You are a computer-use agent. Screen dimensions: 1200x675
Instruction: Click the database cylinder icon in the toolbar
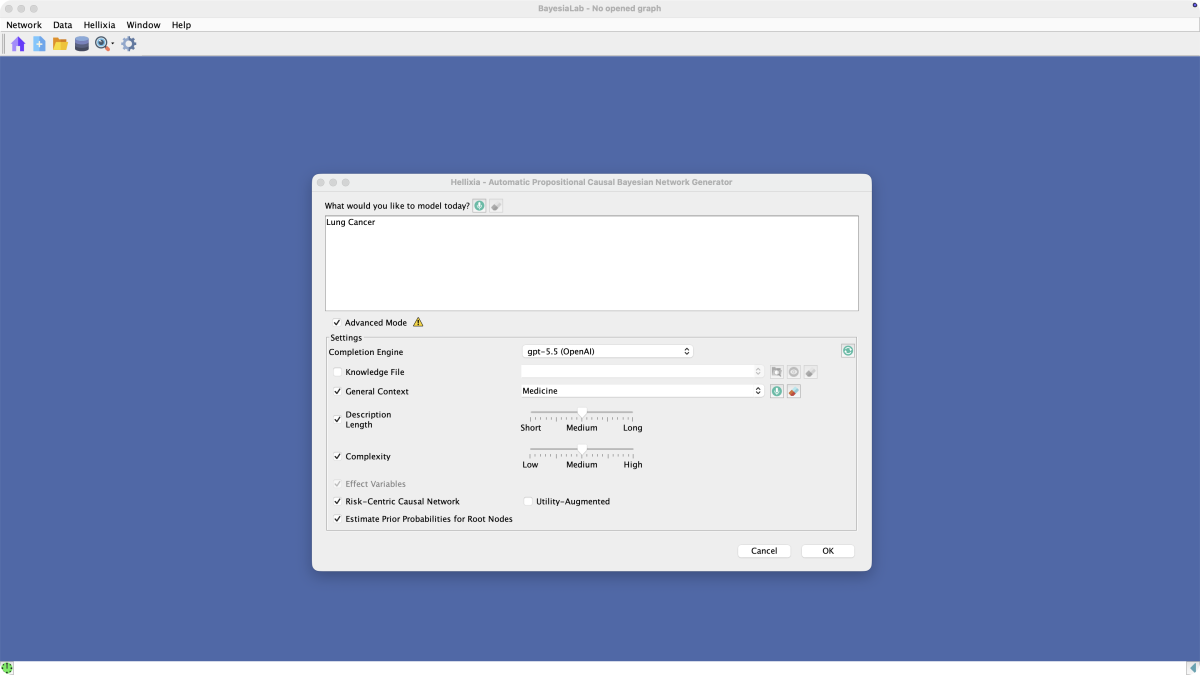pyautogui.click(x=81, y=44)
